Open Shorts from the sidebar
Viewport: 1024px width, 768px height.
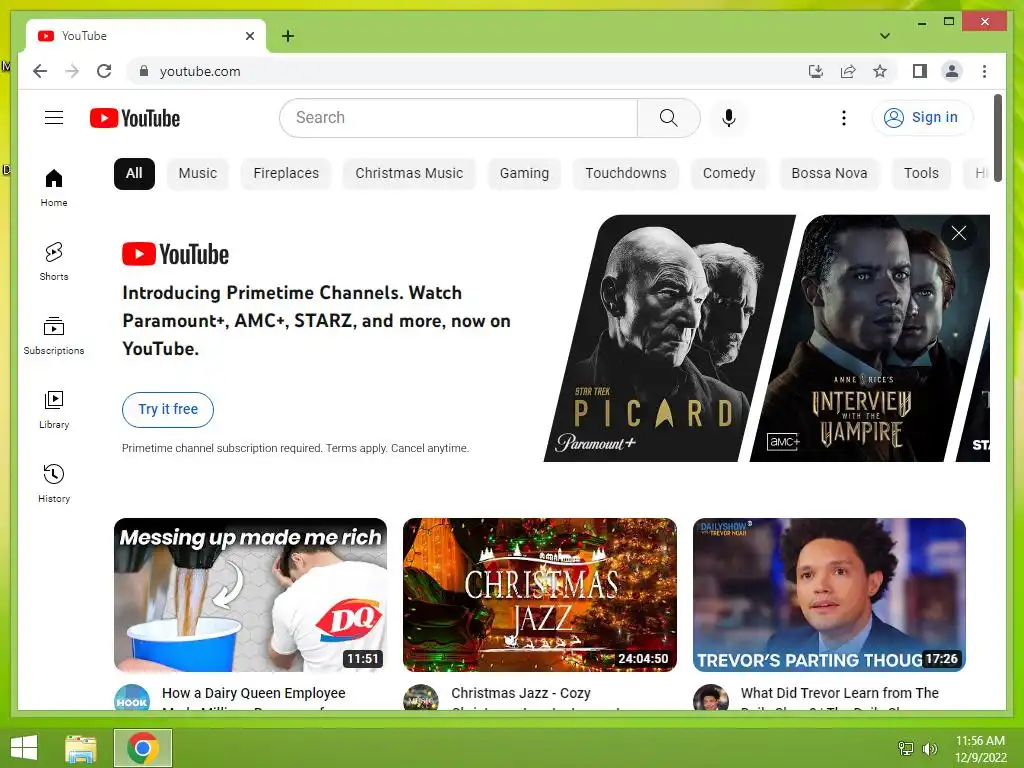pyautogui.click(x=54, y=261)
